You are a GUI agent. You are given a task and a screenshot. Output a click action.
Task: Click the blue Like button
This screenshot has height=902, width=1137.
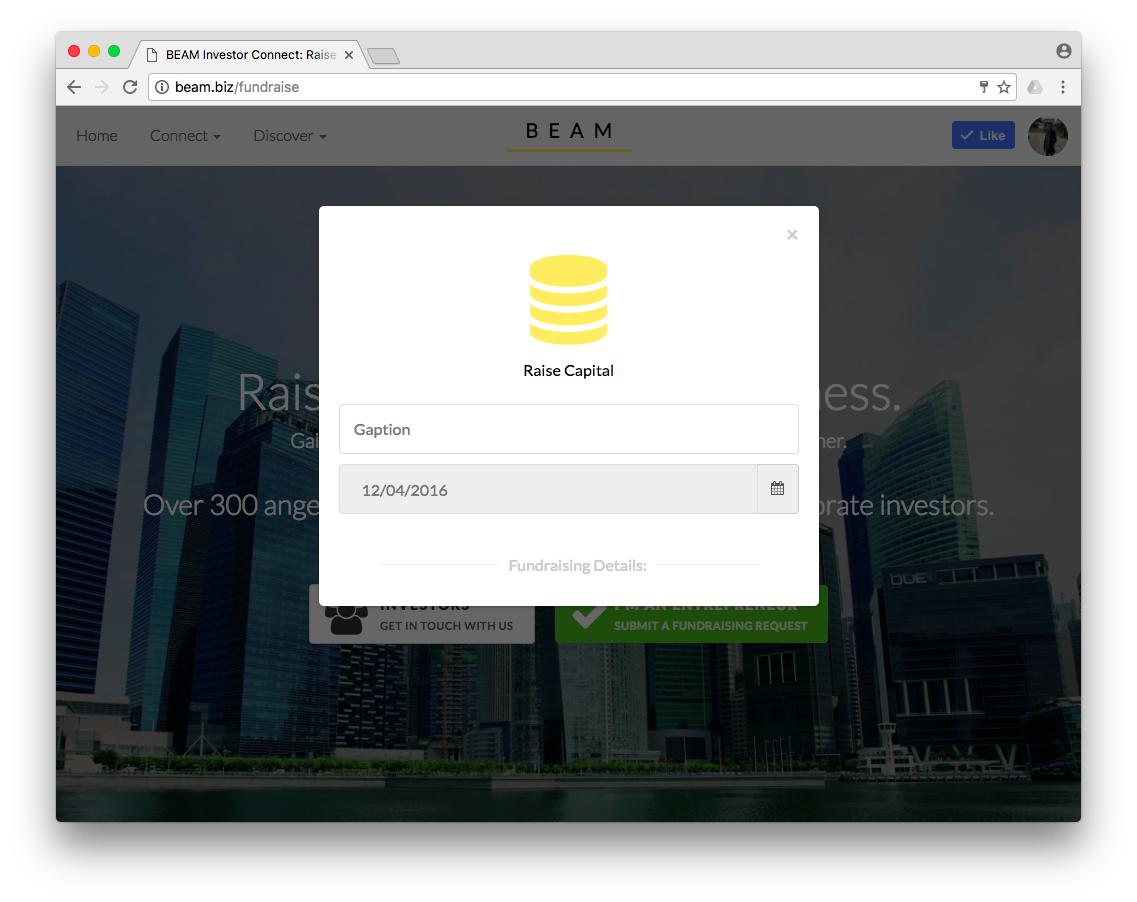click(983, 136)
